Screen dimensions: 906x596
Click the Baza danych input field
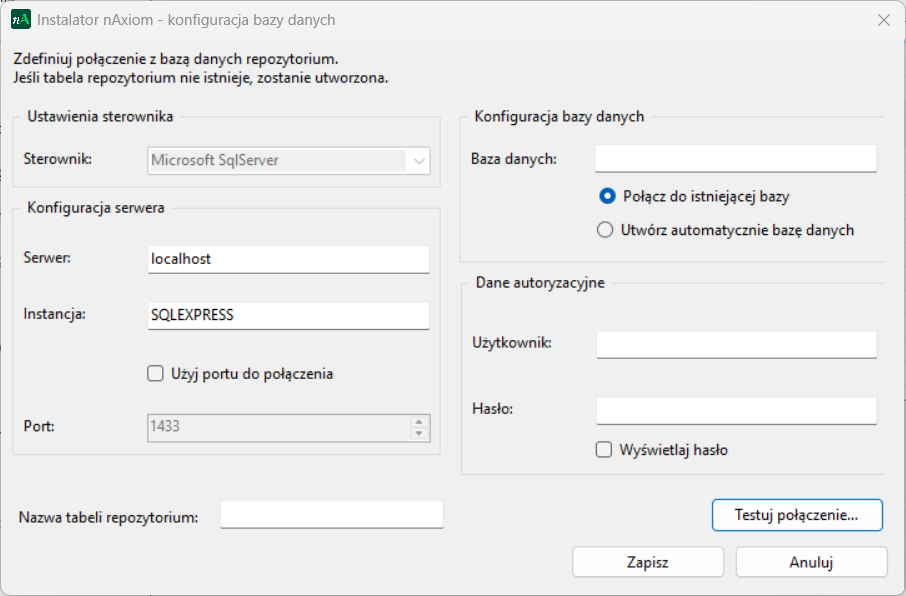tap(736, 158)
